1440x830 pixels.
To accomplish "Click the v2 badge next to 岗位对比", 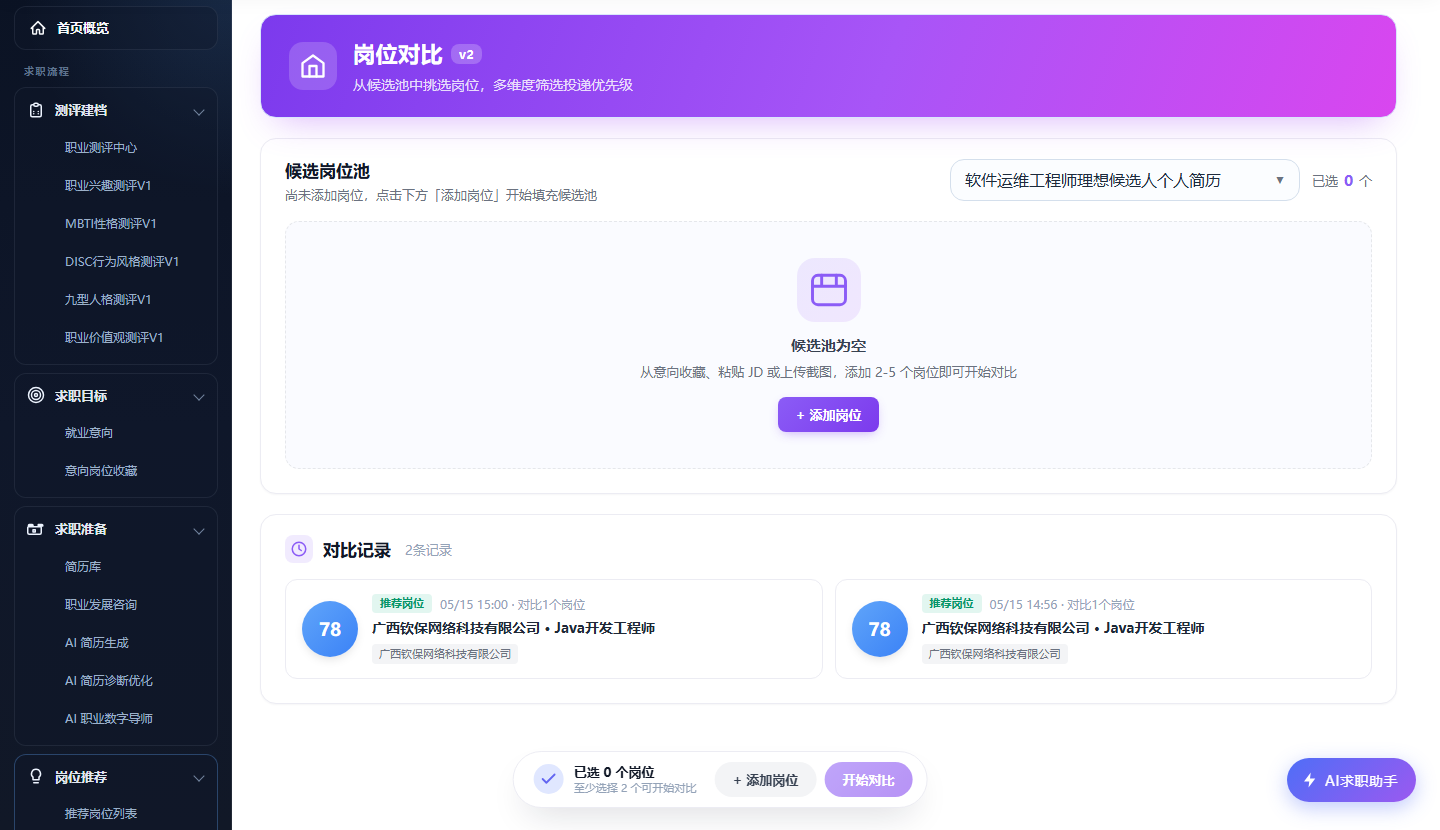I will 466,55.
